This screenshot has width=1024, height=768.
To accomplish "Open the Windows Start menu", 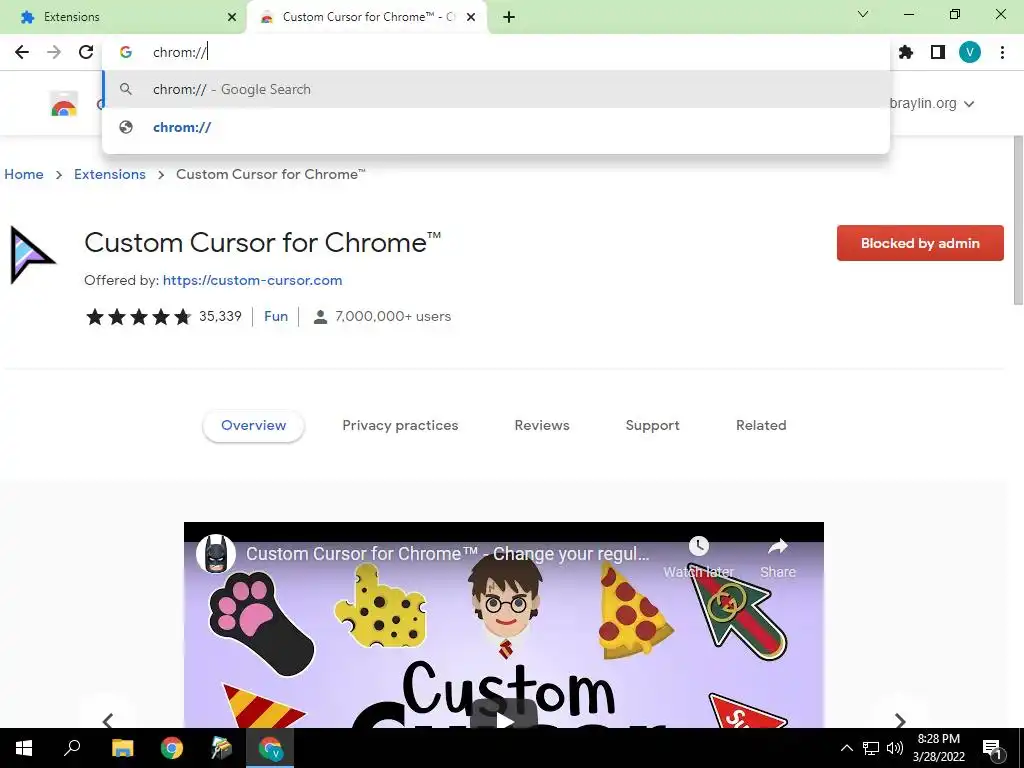I will tap(24, 748).
